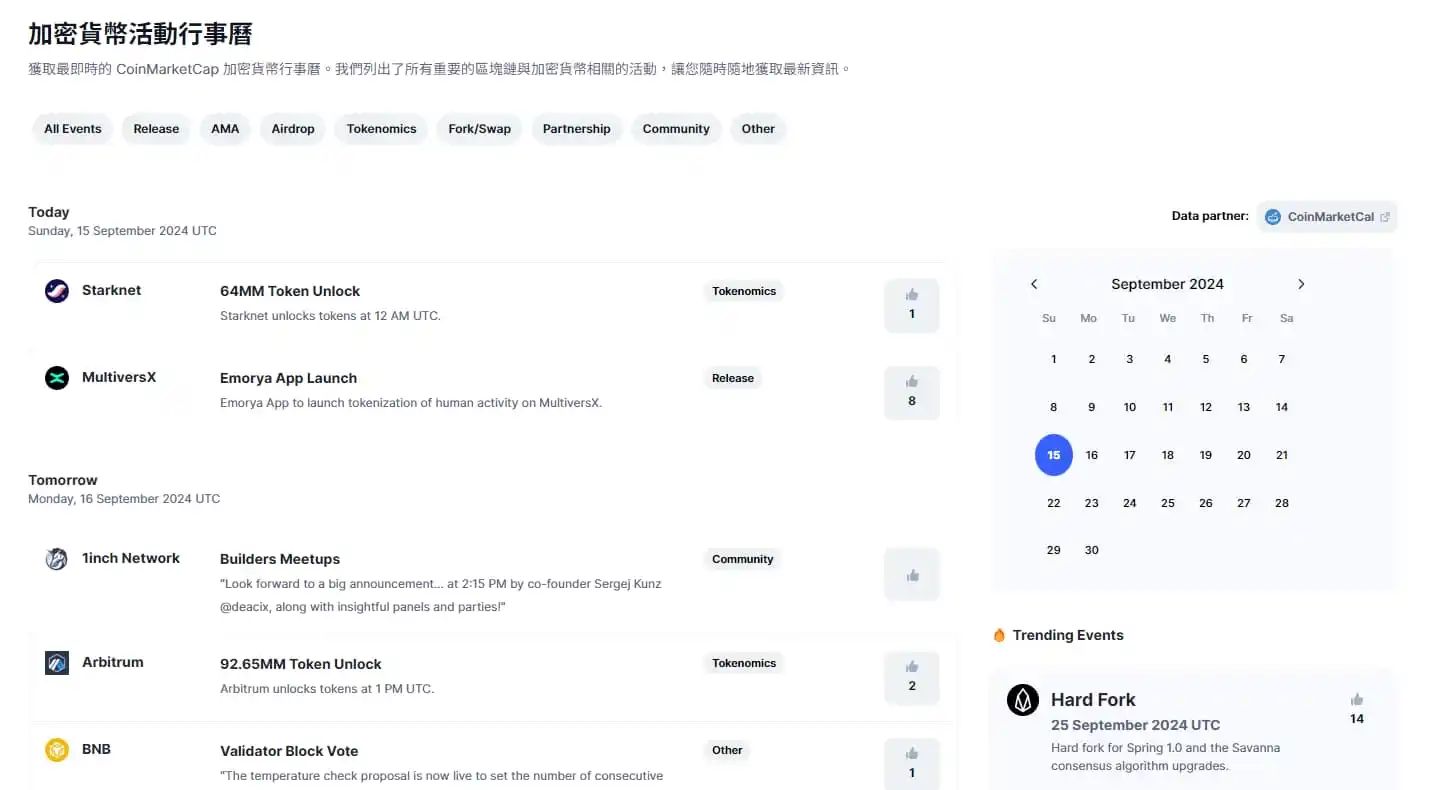The image size is (1439, 790).
Task: Like the trending Hard Fork event
Action: click(1357, 708)
